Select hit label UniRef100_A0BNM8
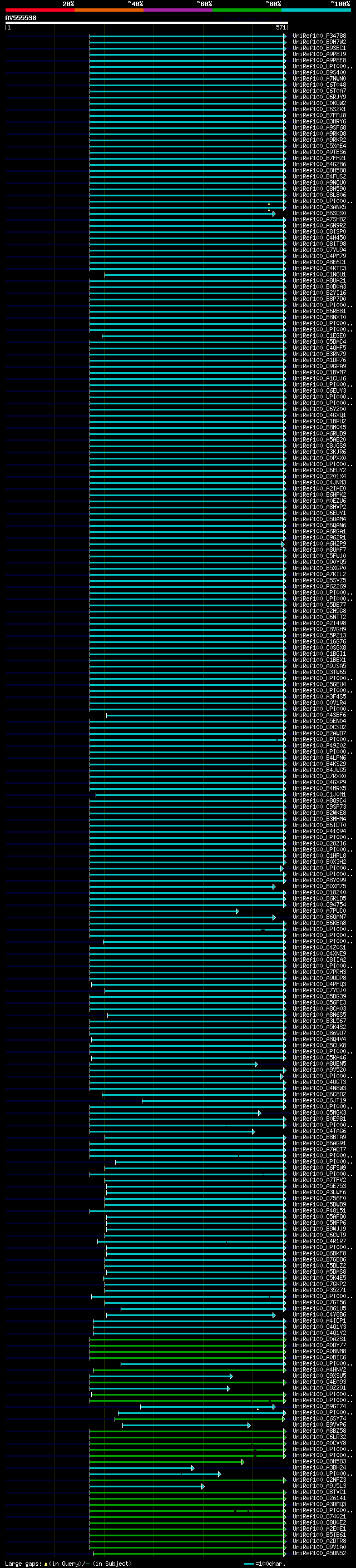 [x=319, y=1351]
